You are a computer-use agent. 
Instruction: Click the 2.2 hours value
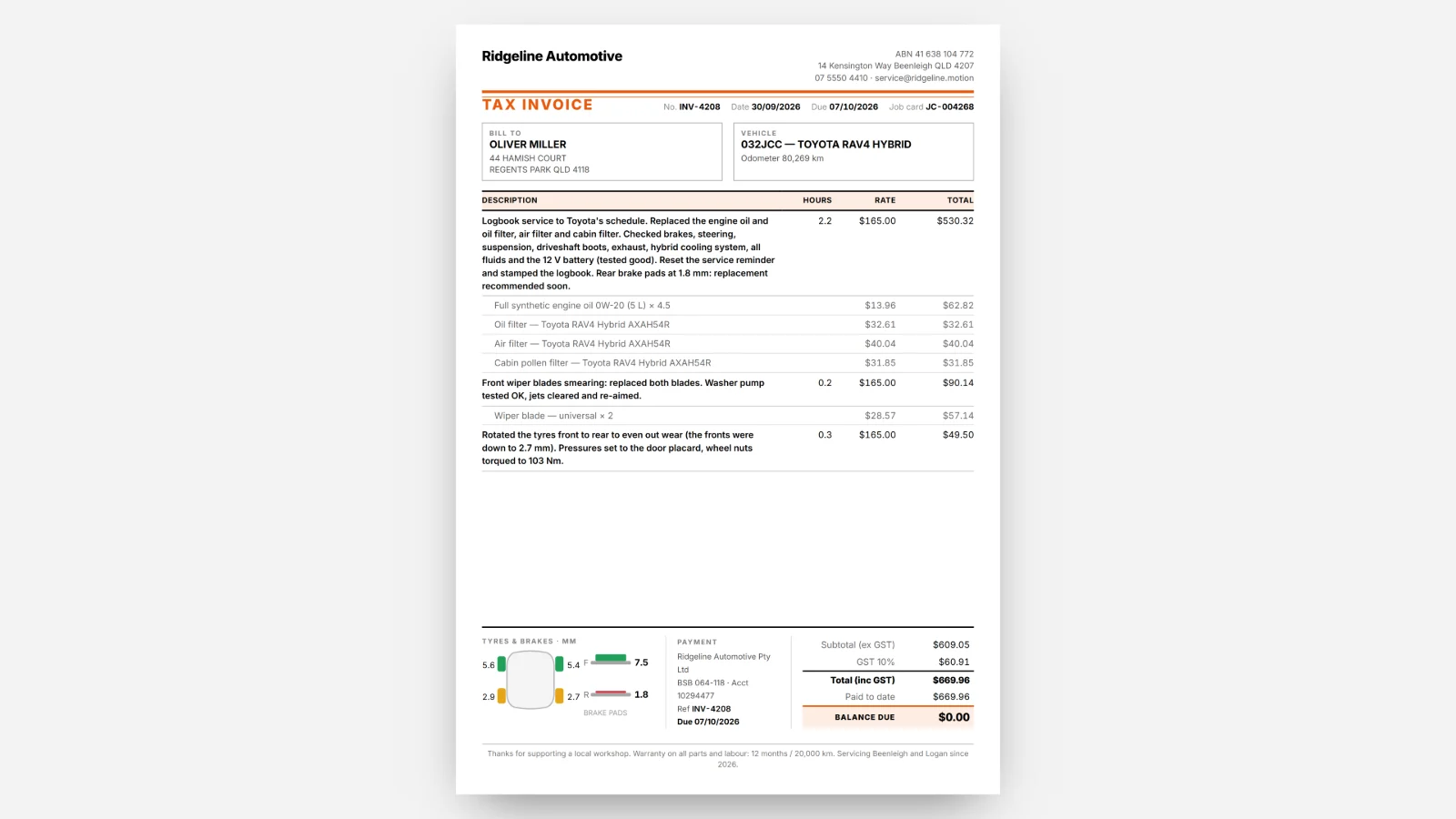824,221
